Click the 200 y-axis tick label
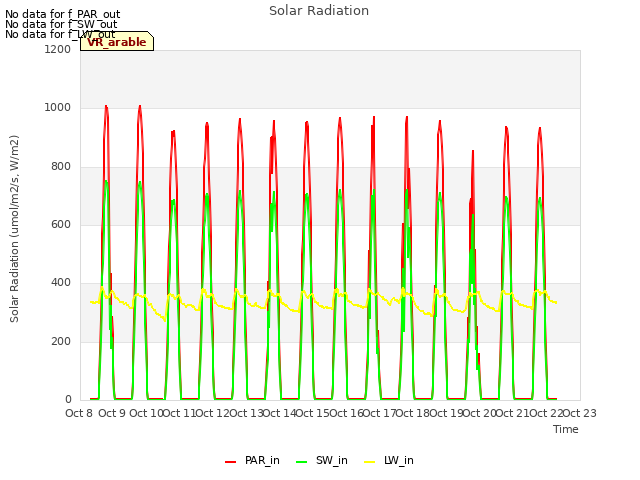Screen dimensions: 640x480 click(x=61, y=341)
